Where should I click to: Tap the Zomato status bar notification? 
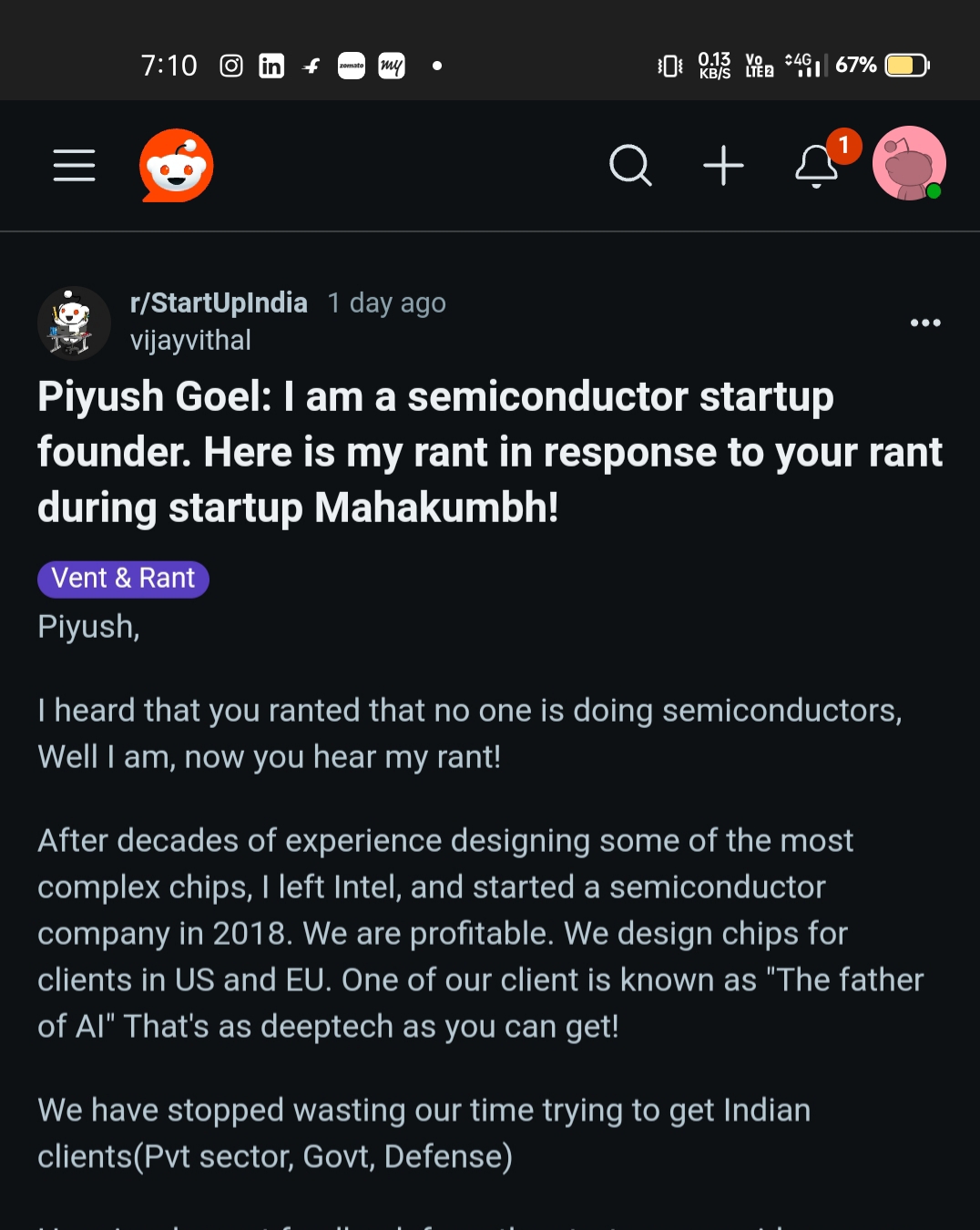352,66
